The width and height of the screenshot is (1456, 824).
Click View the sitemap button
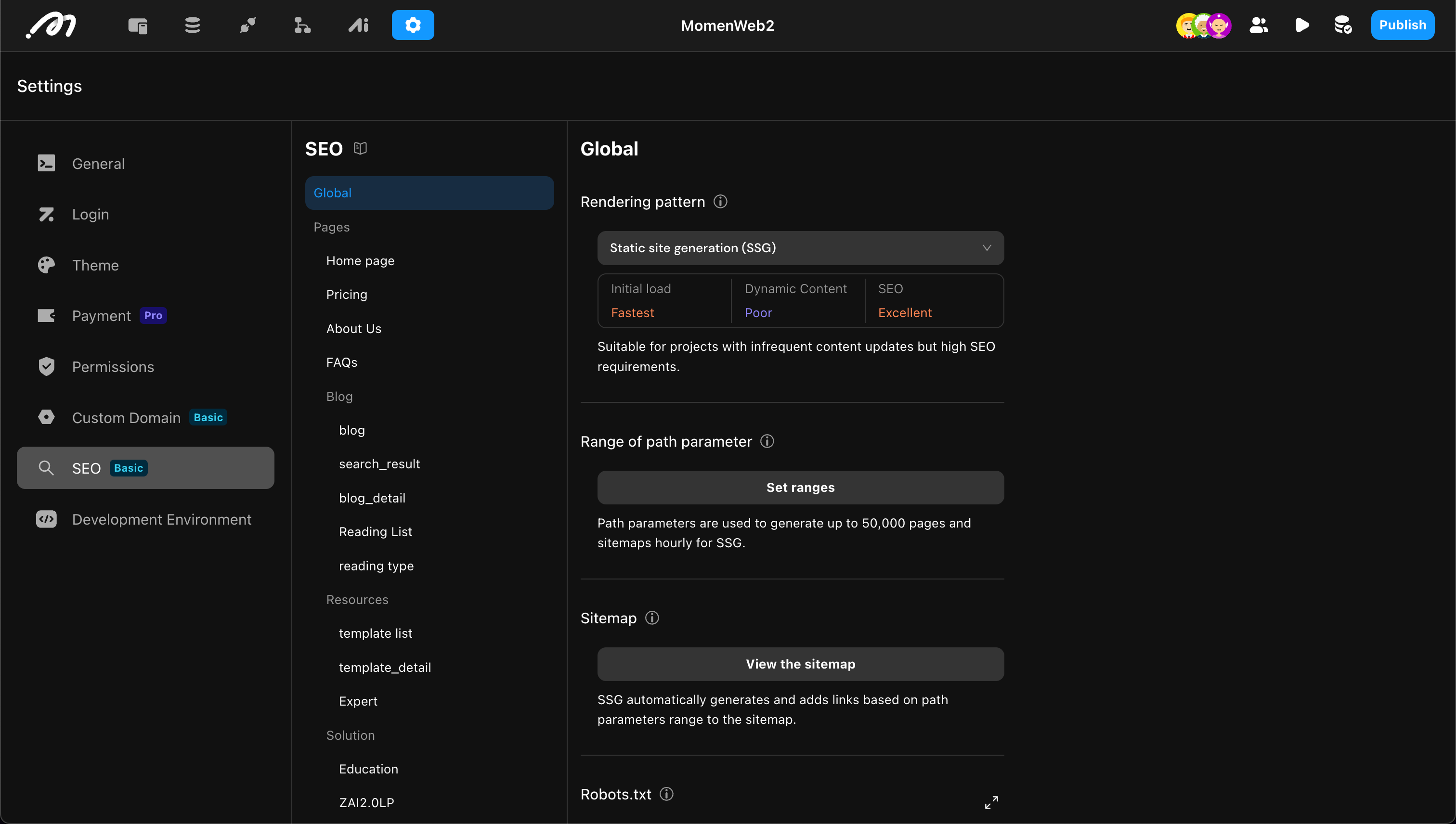[800, 664]
